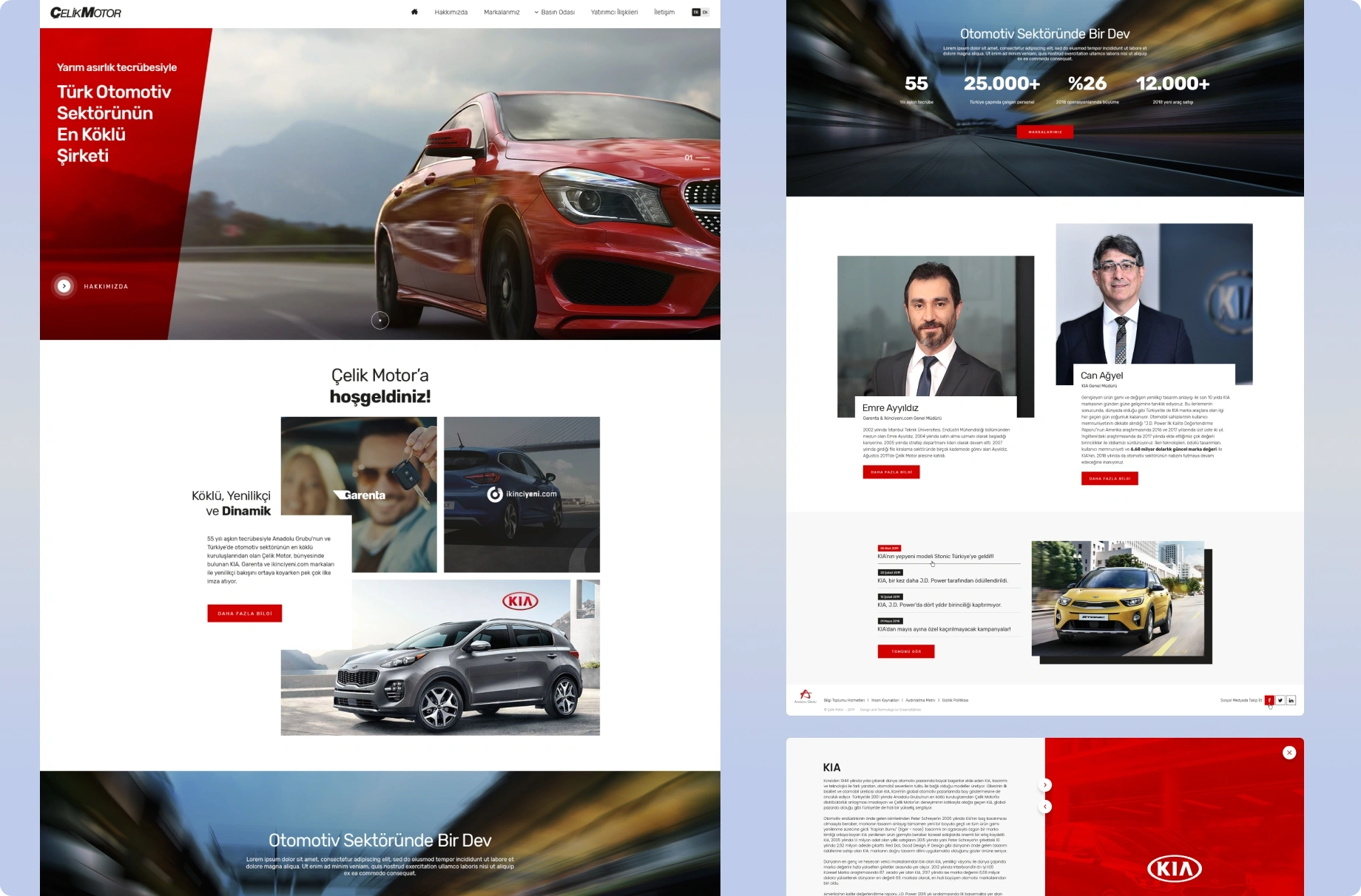Viewport: 1361px width, 896px height.
Task: Click the home icon in navigation bar
Action: click(414, 12)
